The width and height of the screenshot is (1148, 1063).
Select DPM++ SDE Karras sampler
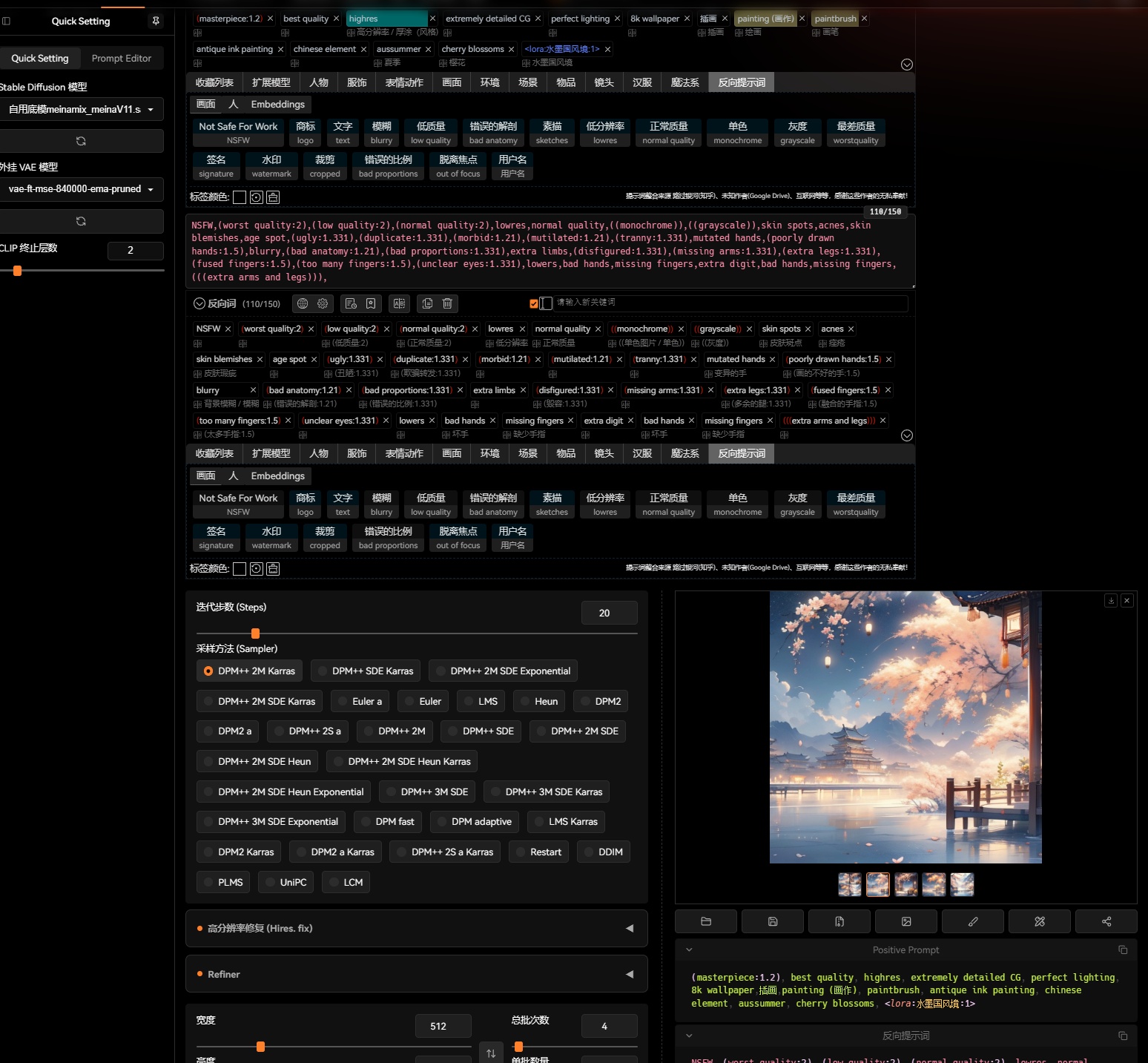[365, 671]
